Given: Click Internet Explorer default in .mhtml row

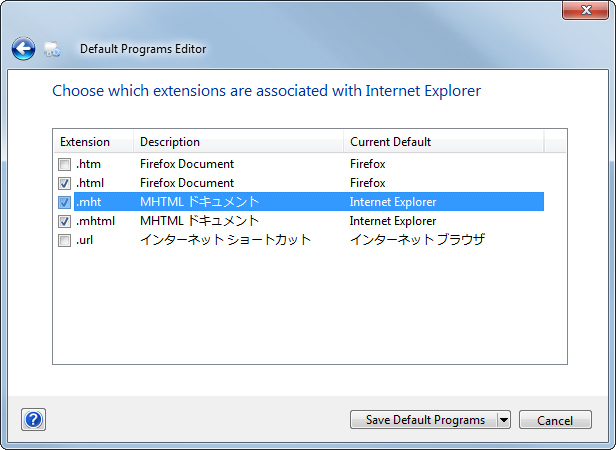Looking at the screenshot, I should pos(393,221).
